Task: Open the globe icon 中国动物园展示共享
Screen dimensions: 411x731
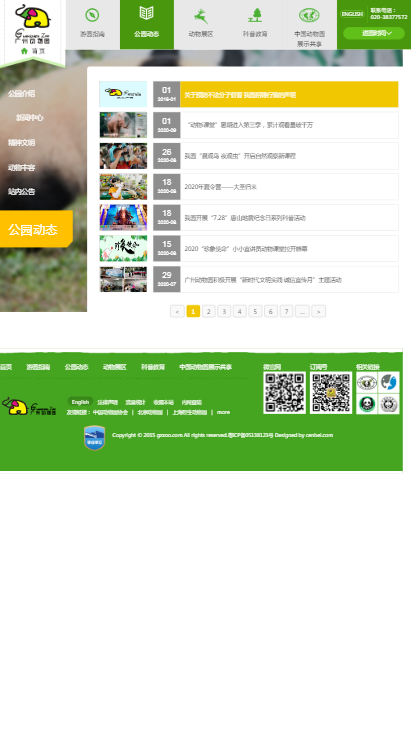Action: click(x=309, y=24)
